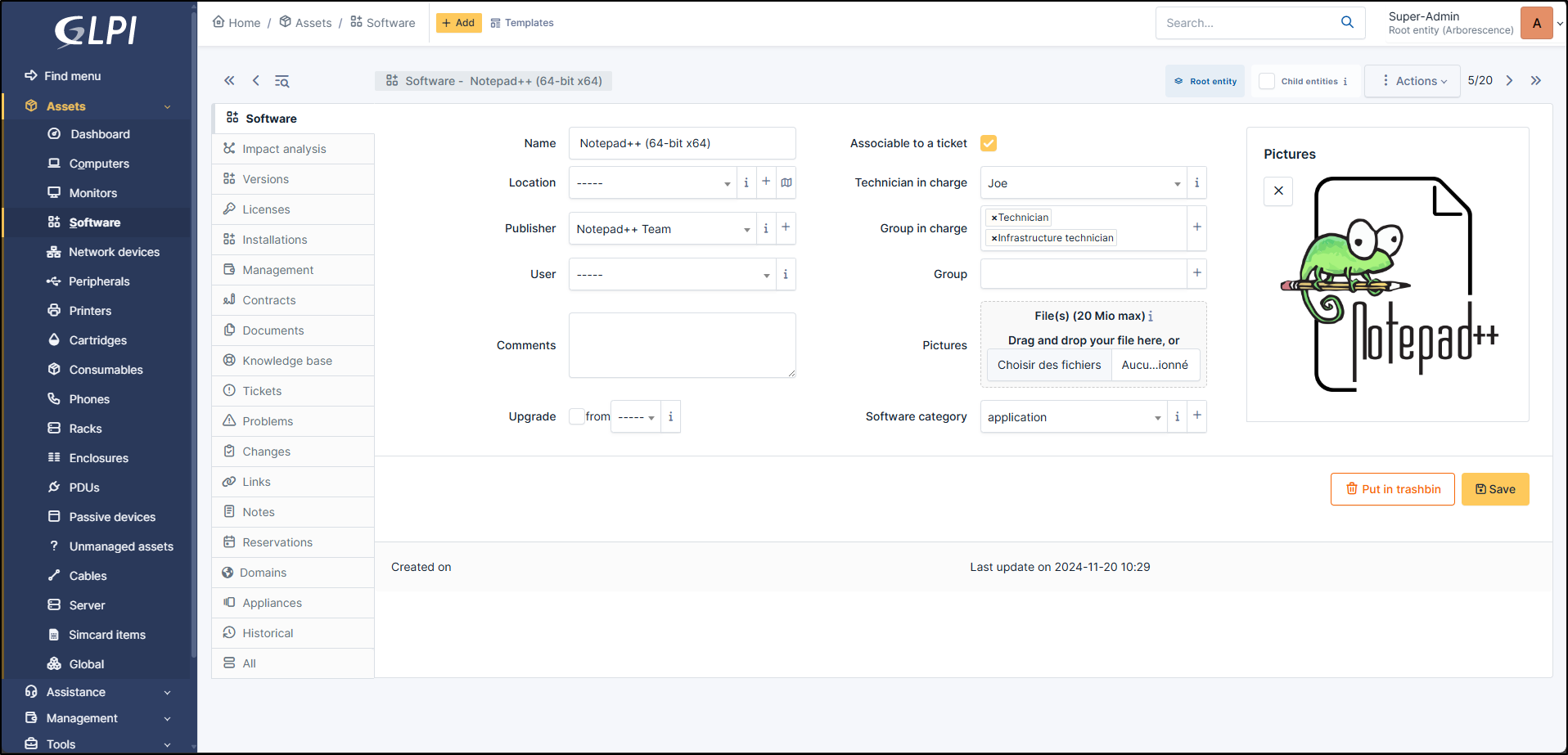
Task: Collapse the Assets menu section
Action: tap(97, 106)
